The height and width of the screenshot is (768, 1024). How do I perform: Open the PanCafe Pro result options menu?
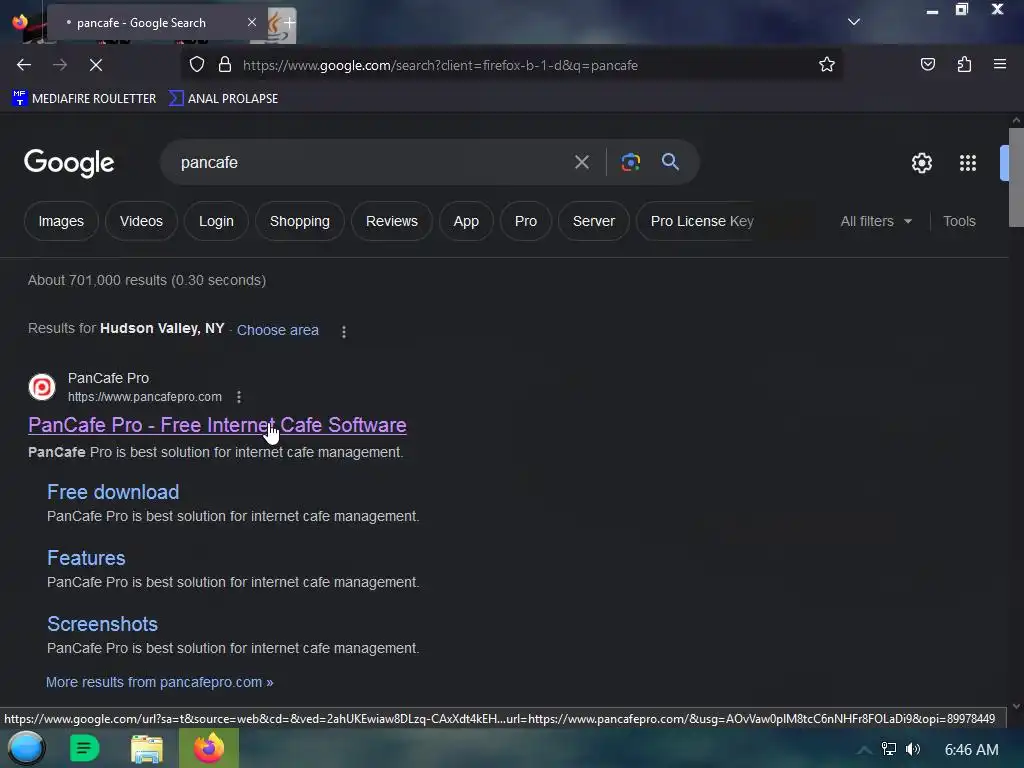(239, 397)
